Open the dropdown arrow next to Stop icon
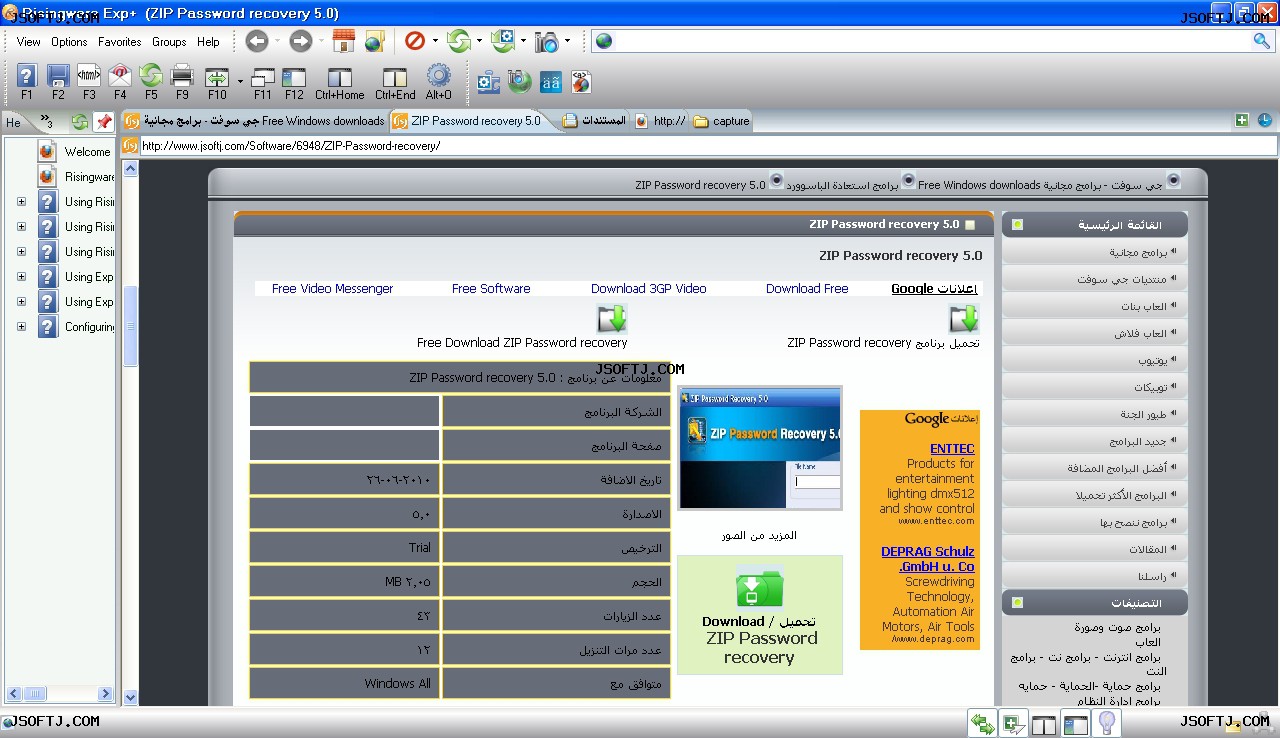Image resolution: width=1280 pixels, height=738 pixels. (x=435, y=42)
